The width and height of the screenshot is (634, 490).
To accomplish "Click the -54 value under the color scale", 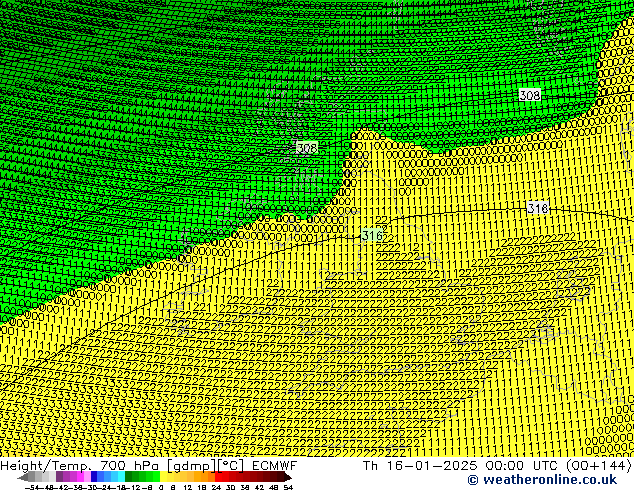I will 32,488.
